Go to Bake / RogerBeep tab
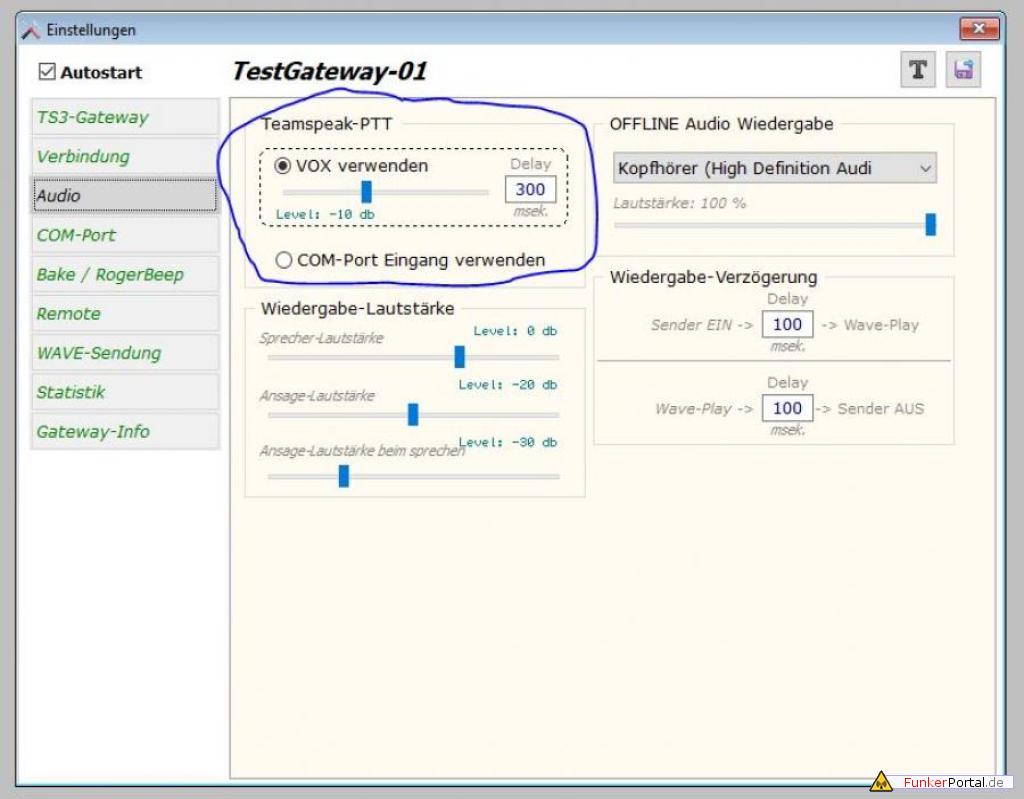Screen dimensions: 1024x799 (124, 274)
